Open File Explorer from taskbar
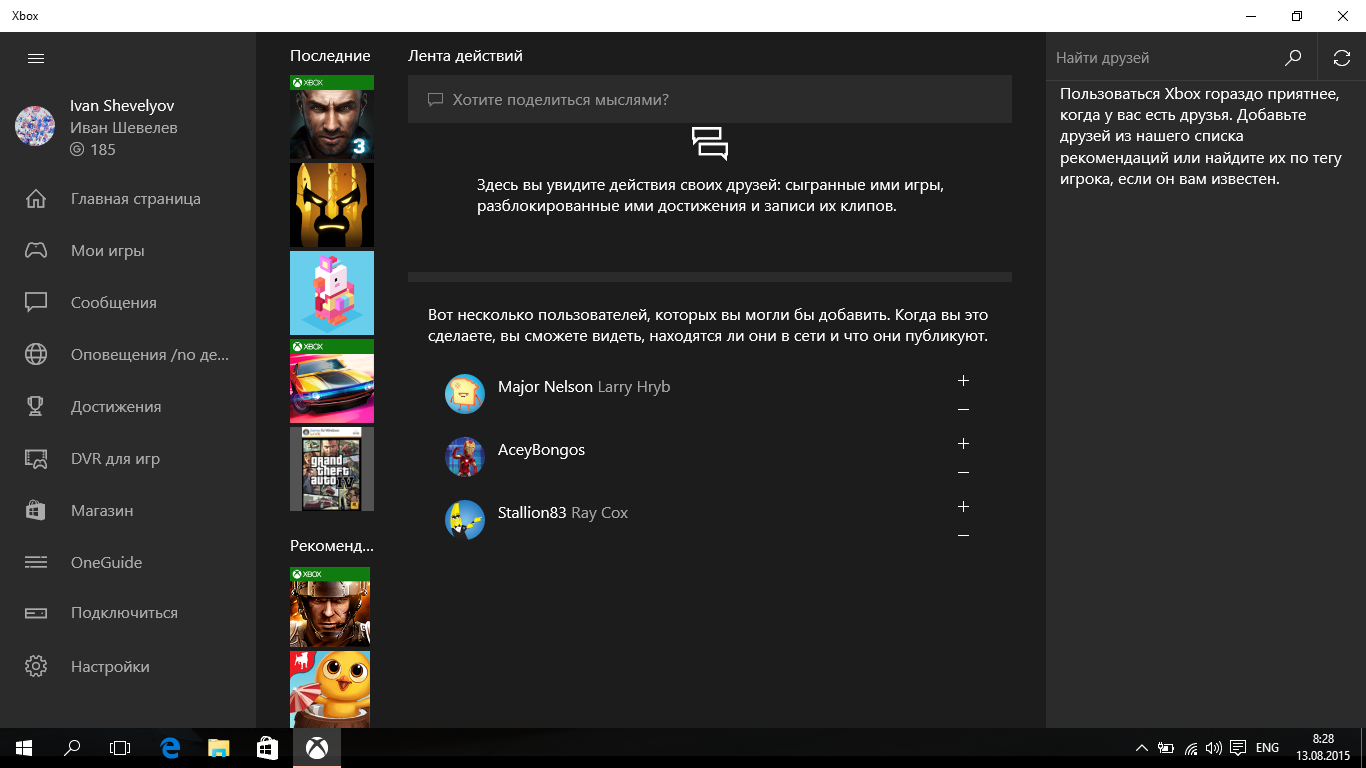The height and width of the screenshot is (768, 1366). [219, 748]
